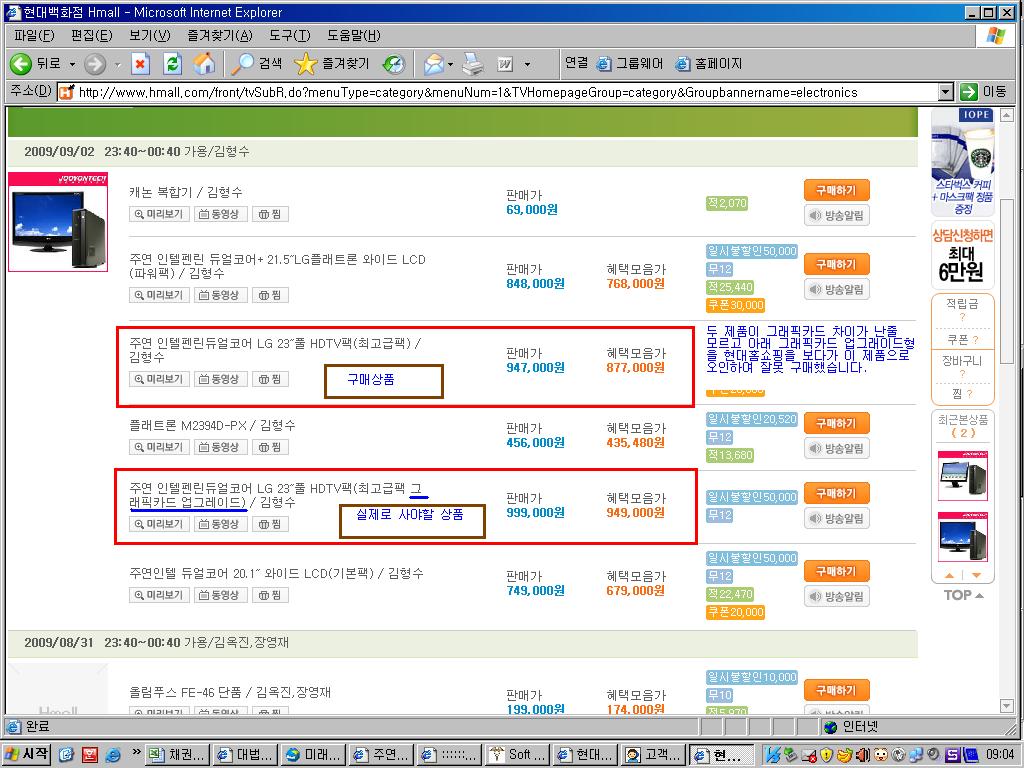Click 방송알림 for 플래트론 M2394D-PX row

[837, 449]
